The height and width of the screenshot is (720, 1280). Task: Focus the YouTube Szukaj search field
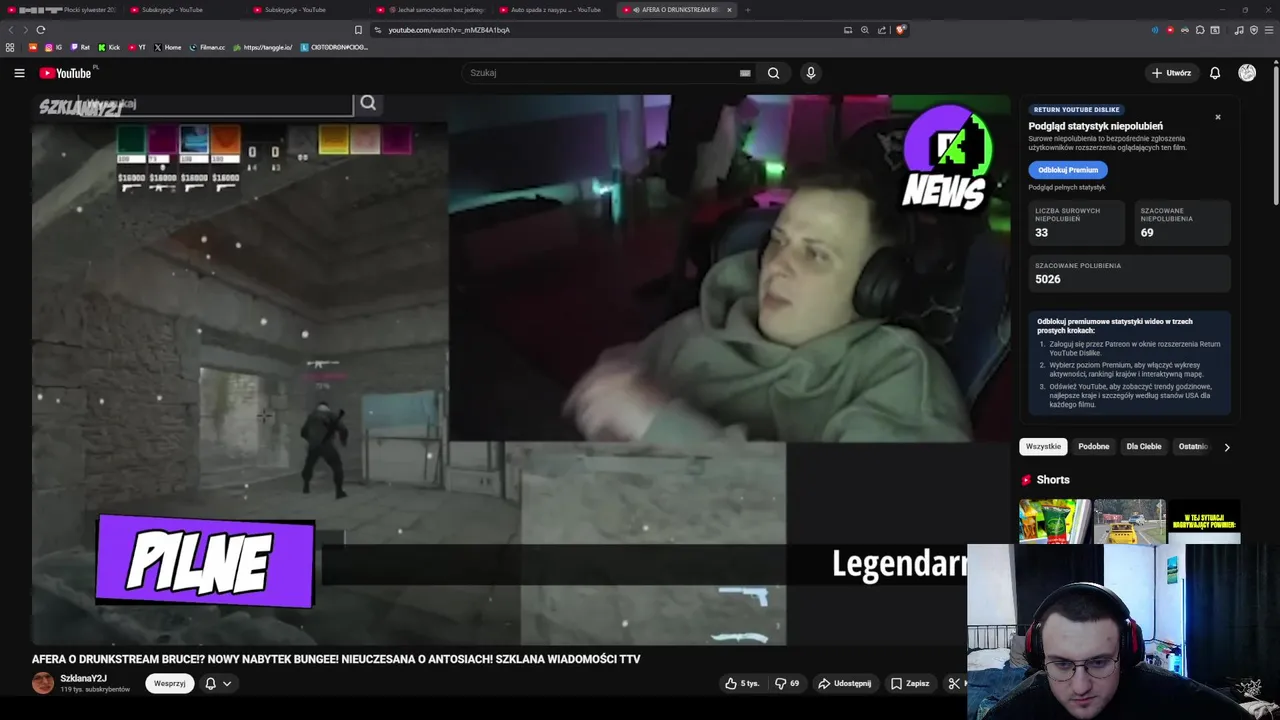(600, 73)
